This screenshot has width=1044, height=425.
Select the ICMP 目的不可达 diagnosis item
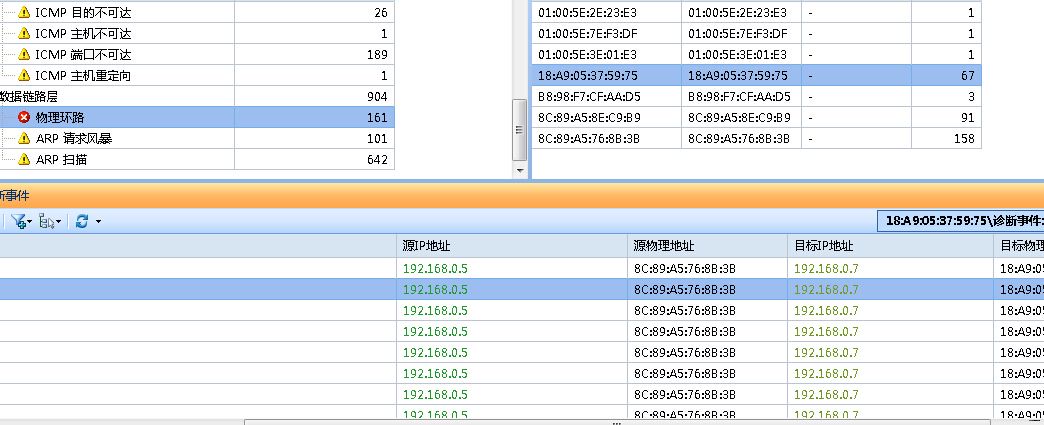coord(197,12)
